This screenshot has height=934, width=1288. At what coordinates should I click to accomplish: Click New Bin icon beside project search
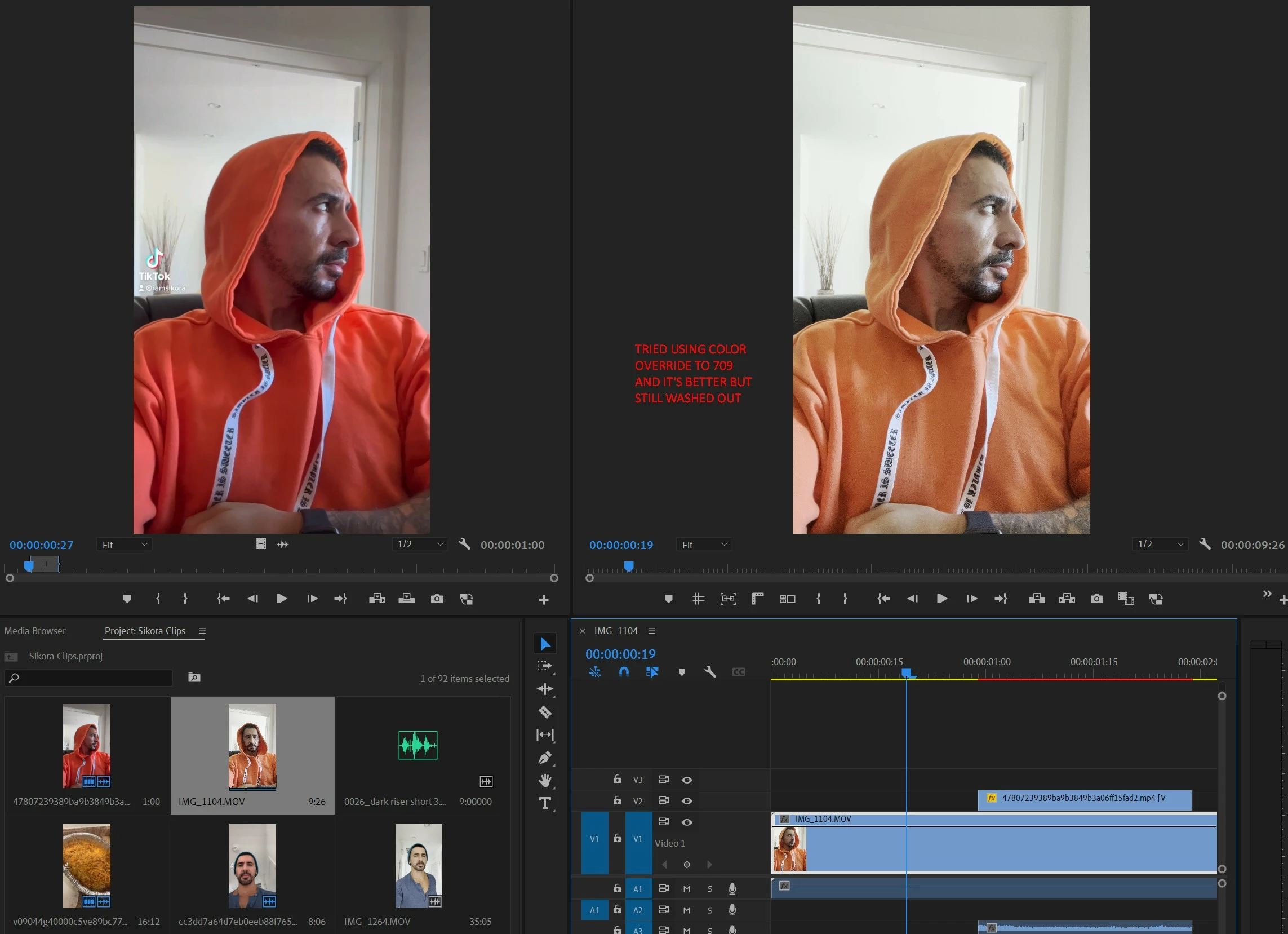coord(194,677)
